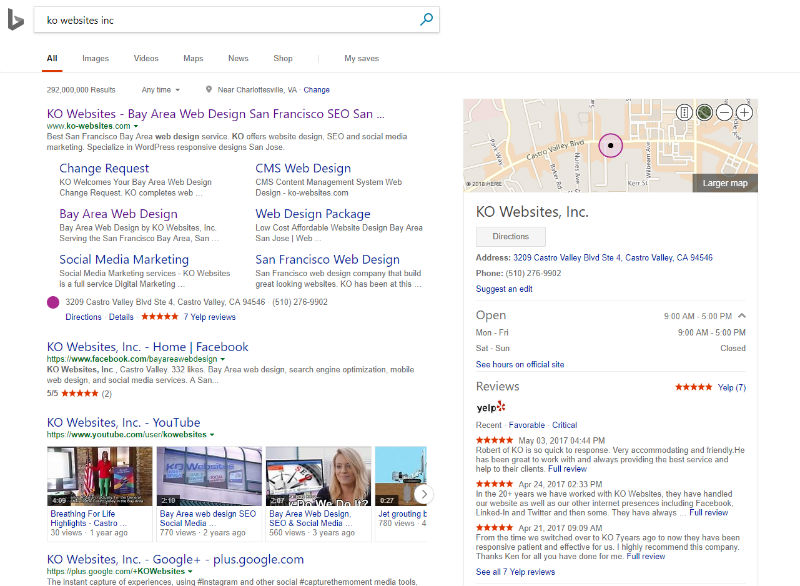Switch to the Videos tab
This screenshot has height=586, width=800.
point(146,58)
